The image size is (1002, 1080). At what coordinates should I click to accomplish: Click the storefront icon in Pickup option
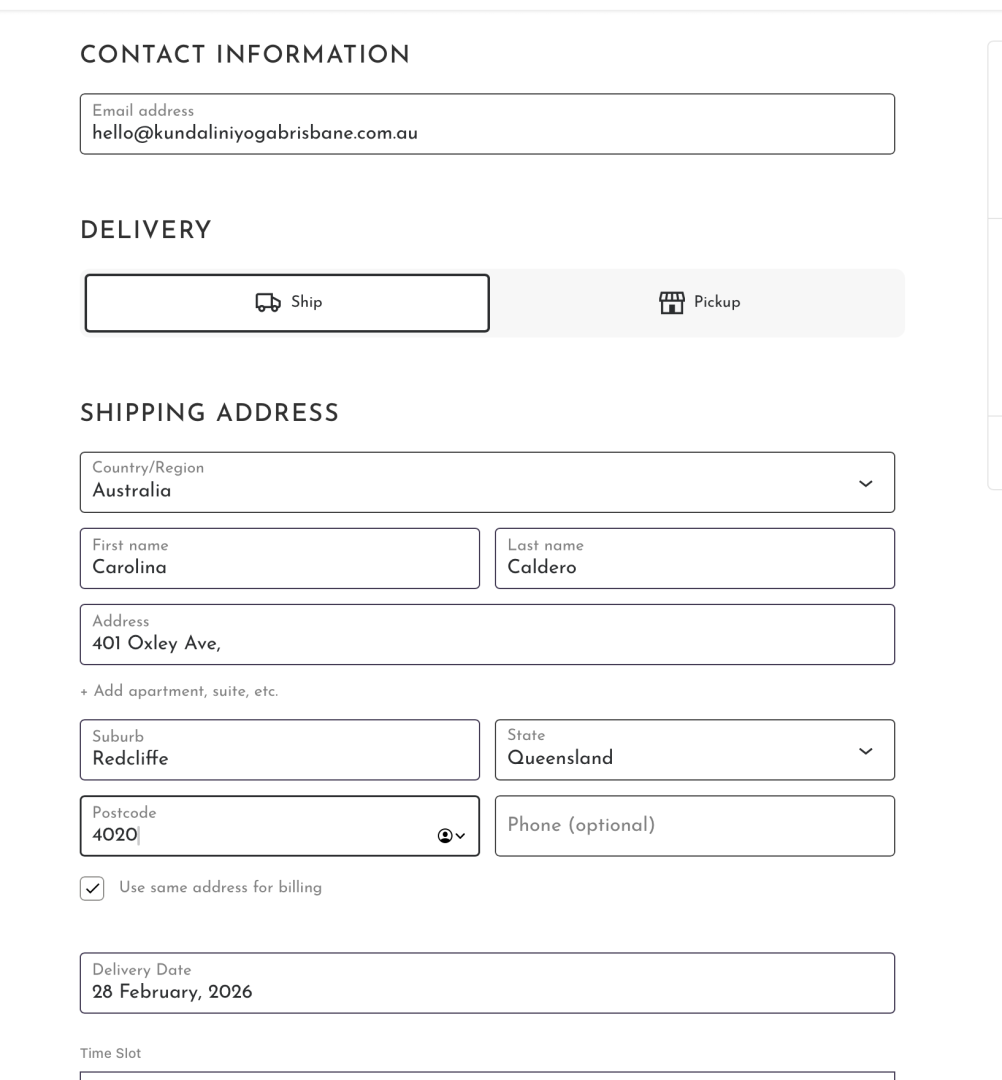pos(670,302)
